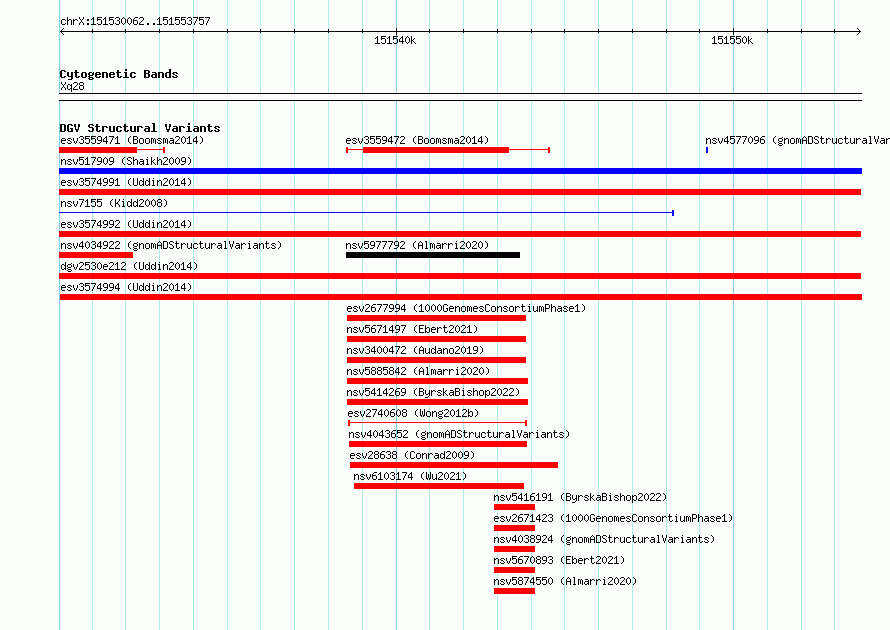Click the red nsv4043652 variant bar
The height and width of the screenshot is (630, 890).
[438, 444]
